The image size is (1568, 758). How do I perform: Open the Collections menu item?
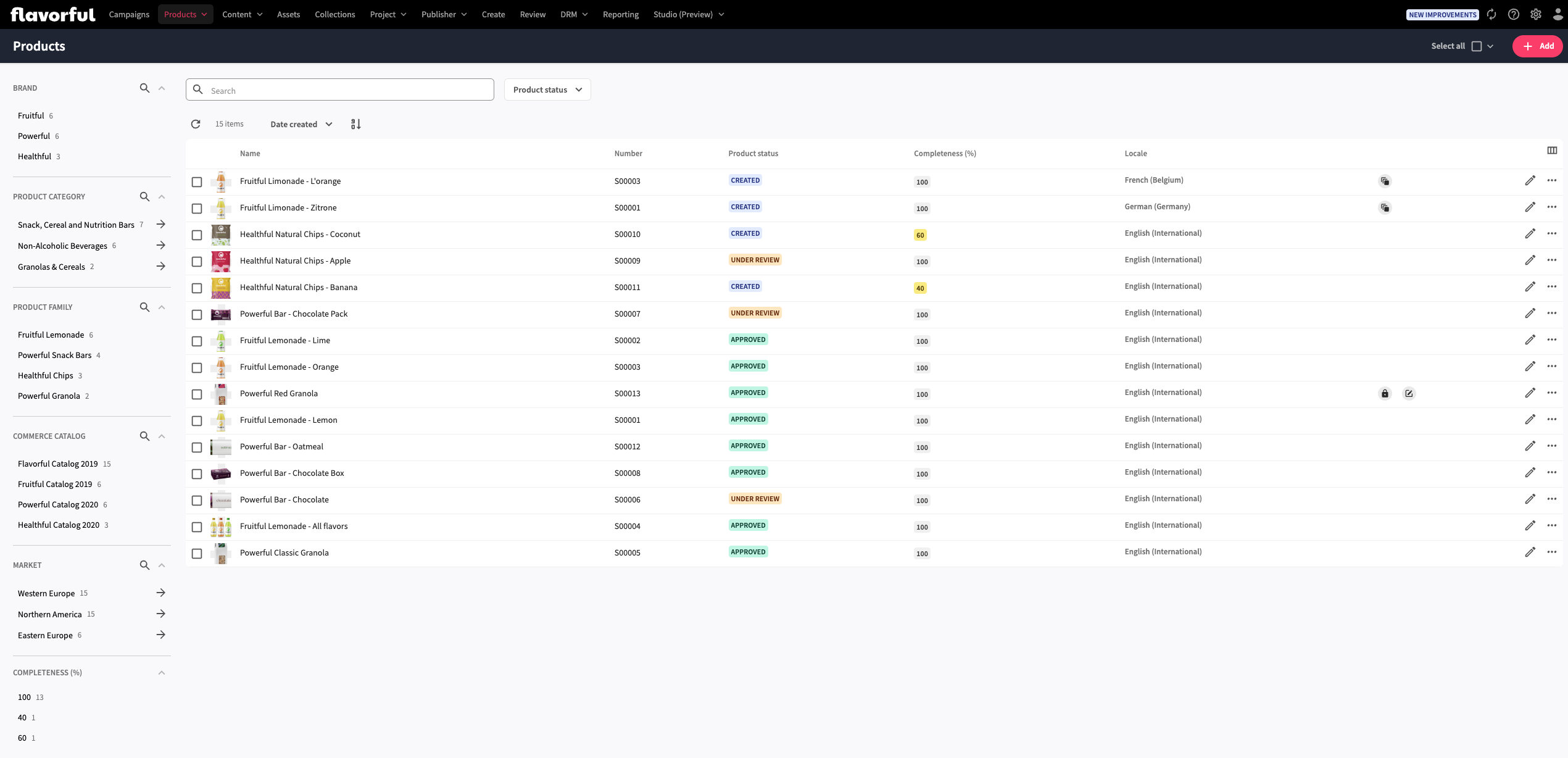coord(334,14)
